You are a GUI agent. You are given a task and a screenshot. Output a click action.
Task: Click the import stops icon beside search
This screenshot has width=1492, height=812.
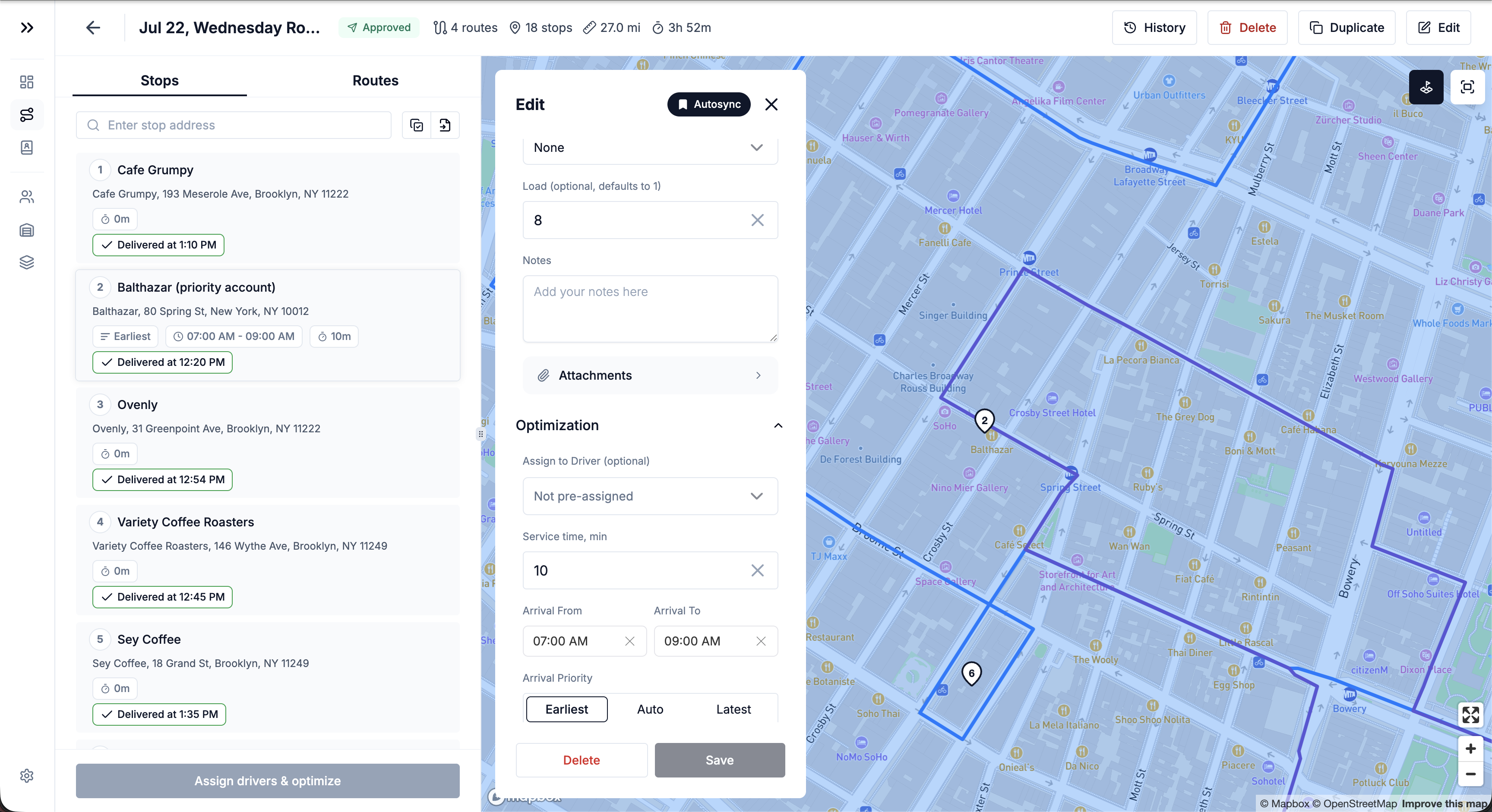click(x=445, y=125)
